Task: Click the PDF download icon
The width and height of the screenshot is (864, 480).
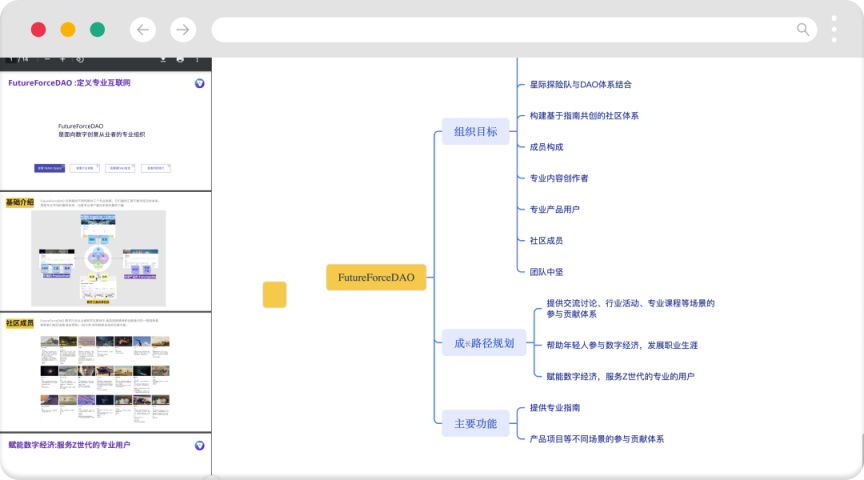Action: 163,60
